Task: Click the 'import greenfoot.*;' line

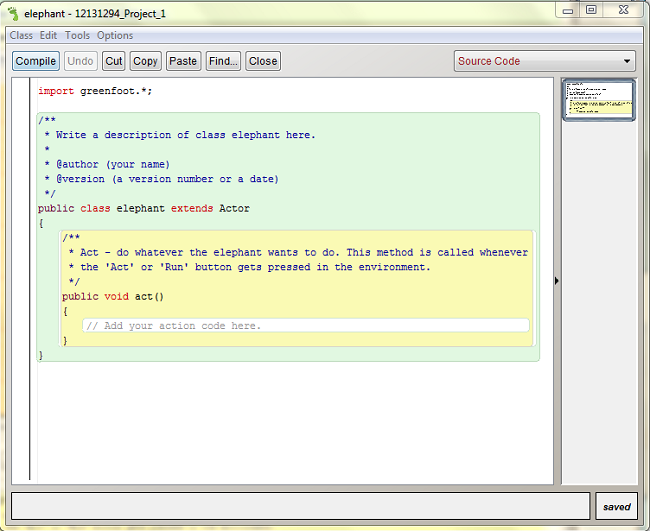Action: point(95,91)
